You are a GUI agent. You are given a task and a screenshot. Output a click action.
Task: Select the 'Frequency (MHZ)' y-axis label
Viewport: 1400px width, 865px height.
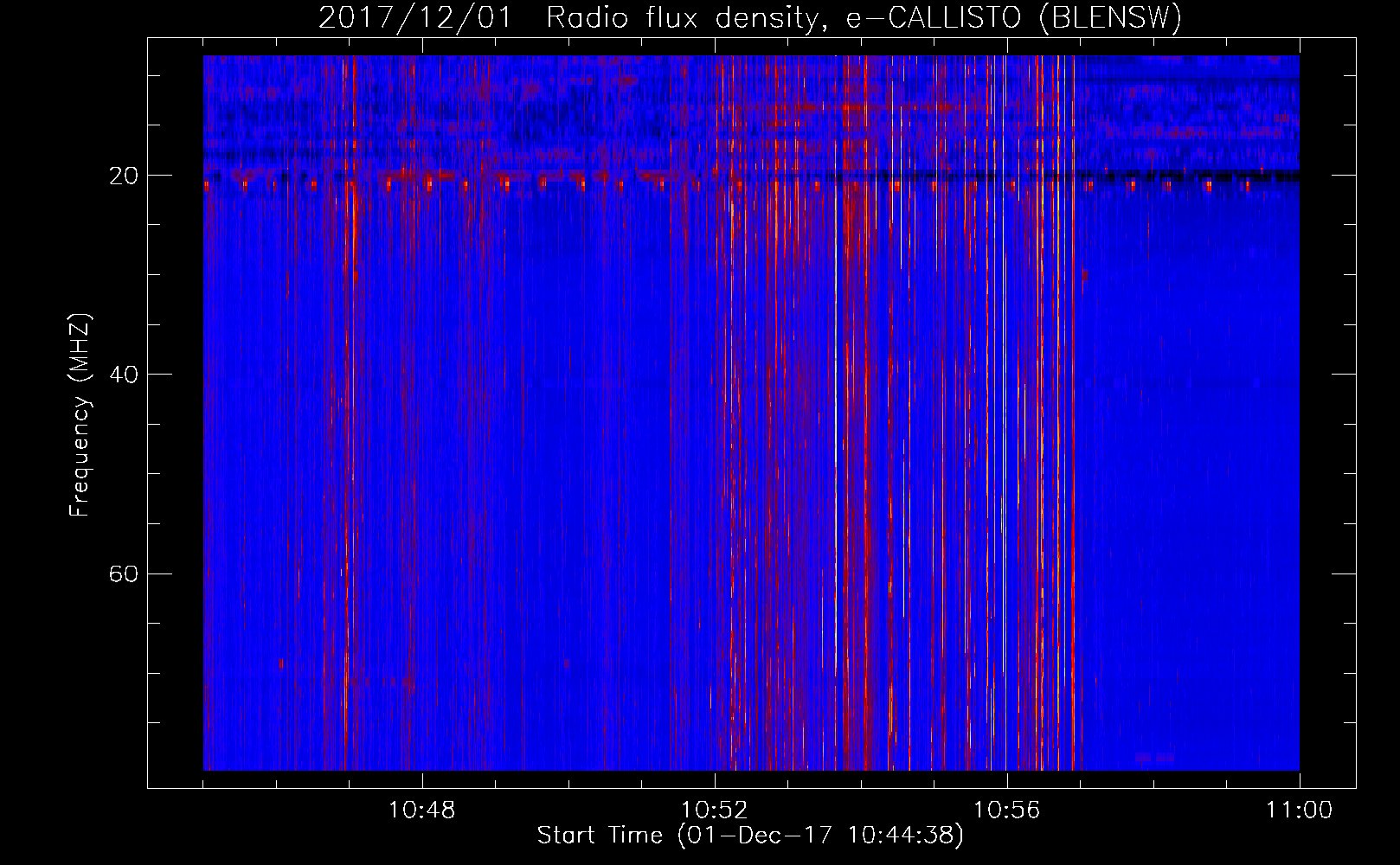click(80, 415)
